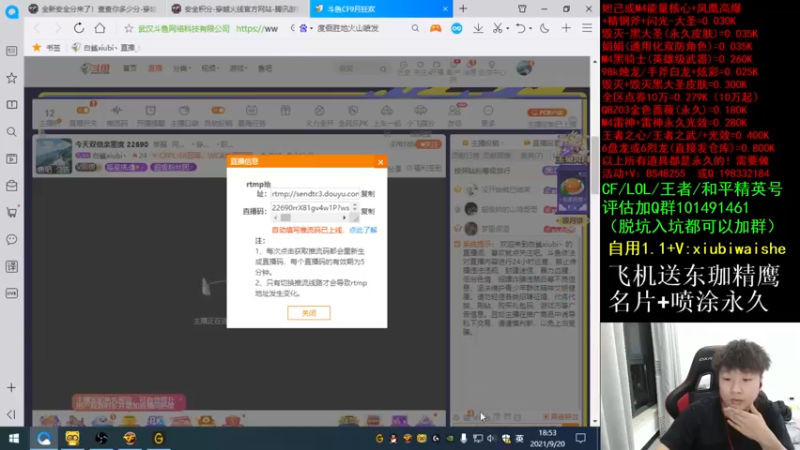Open the sidebar briefcase toolbox icon
This screenshot has width=800, height=450.
click(x=11, y=186)
